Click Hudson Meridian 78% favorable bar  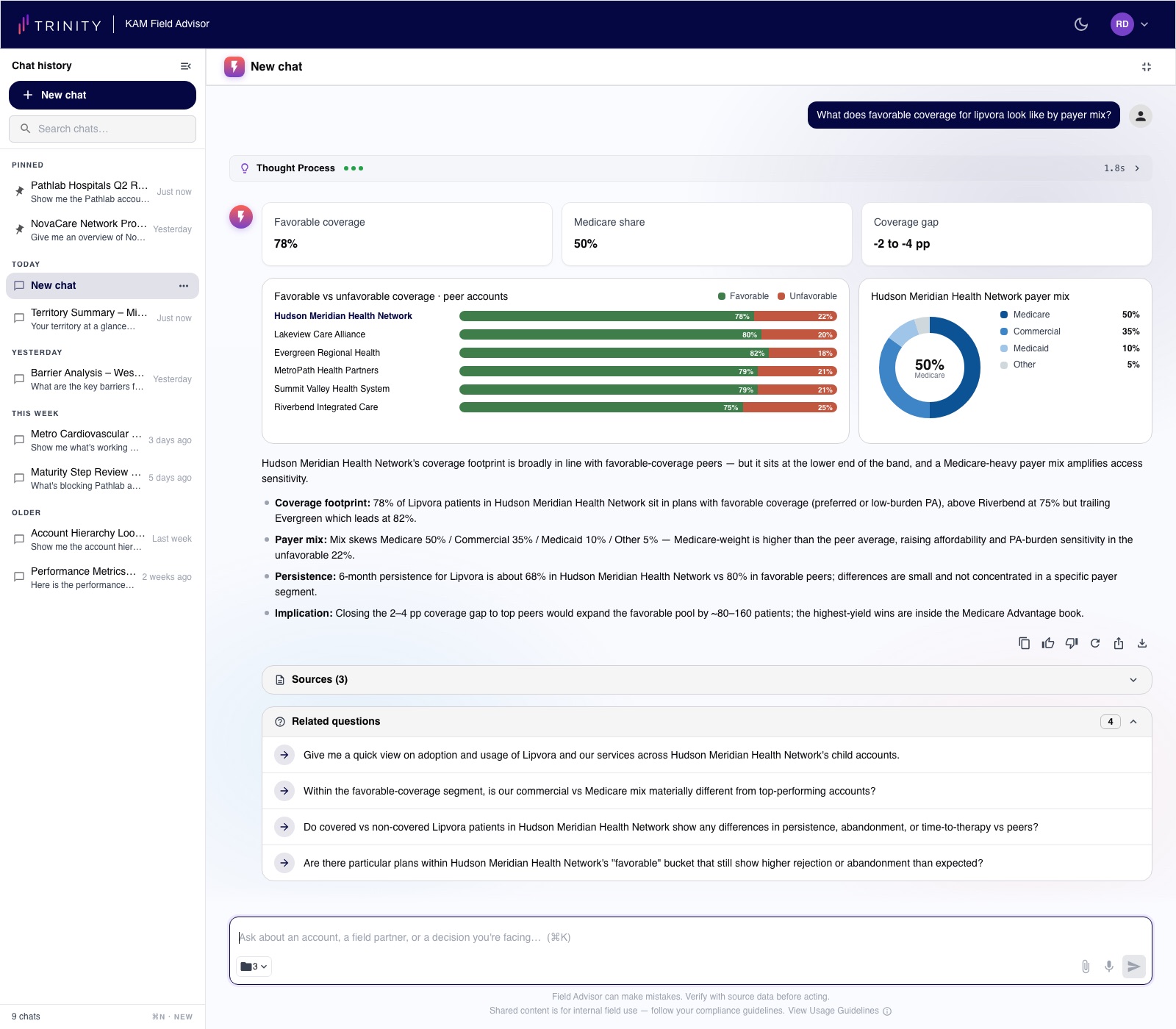(606, 316)
